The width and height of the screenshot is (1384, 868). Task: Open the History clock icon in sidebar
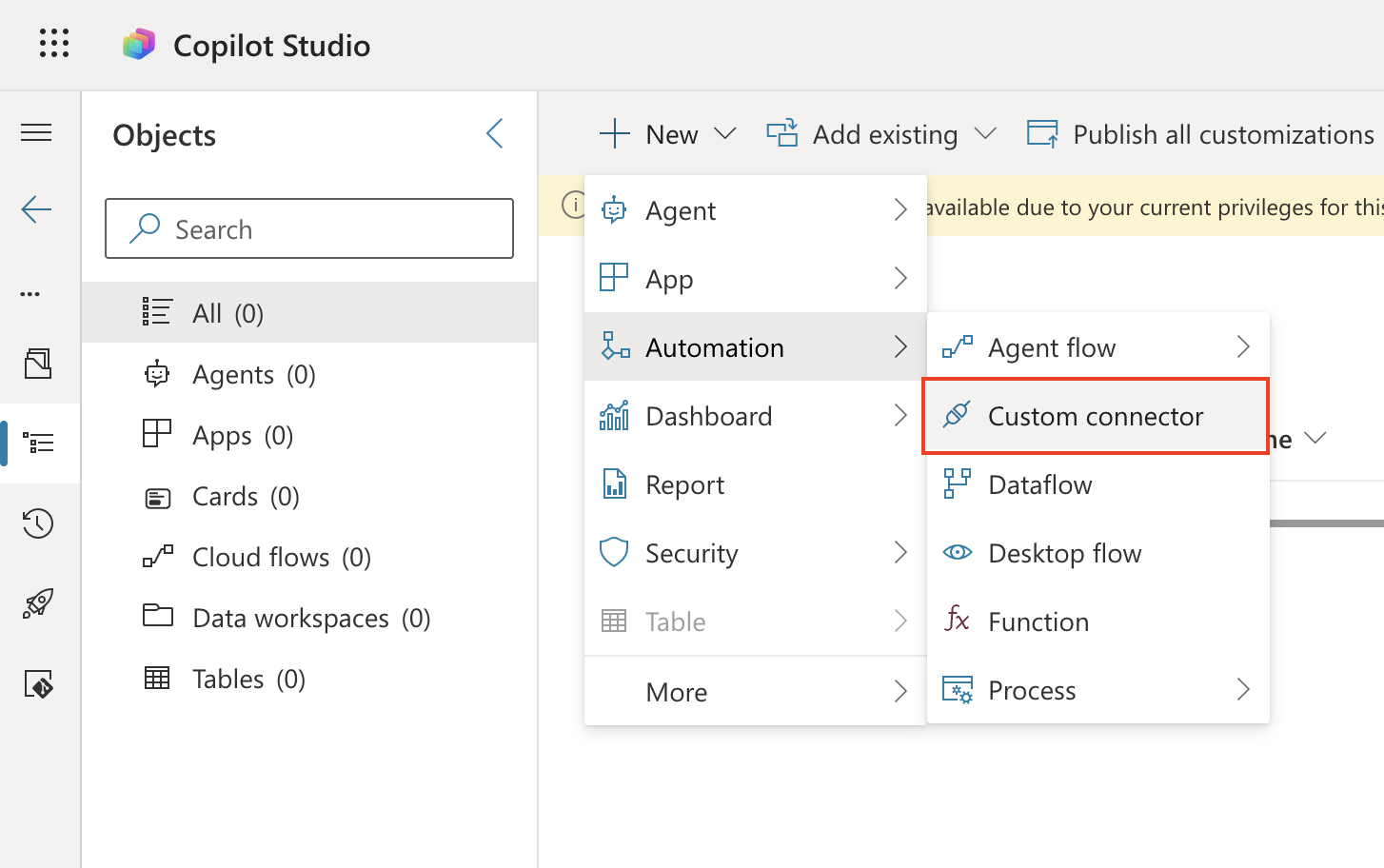tap(38, 523)
